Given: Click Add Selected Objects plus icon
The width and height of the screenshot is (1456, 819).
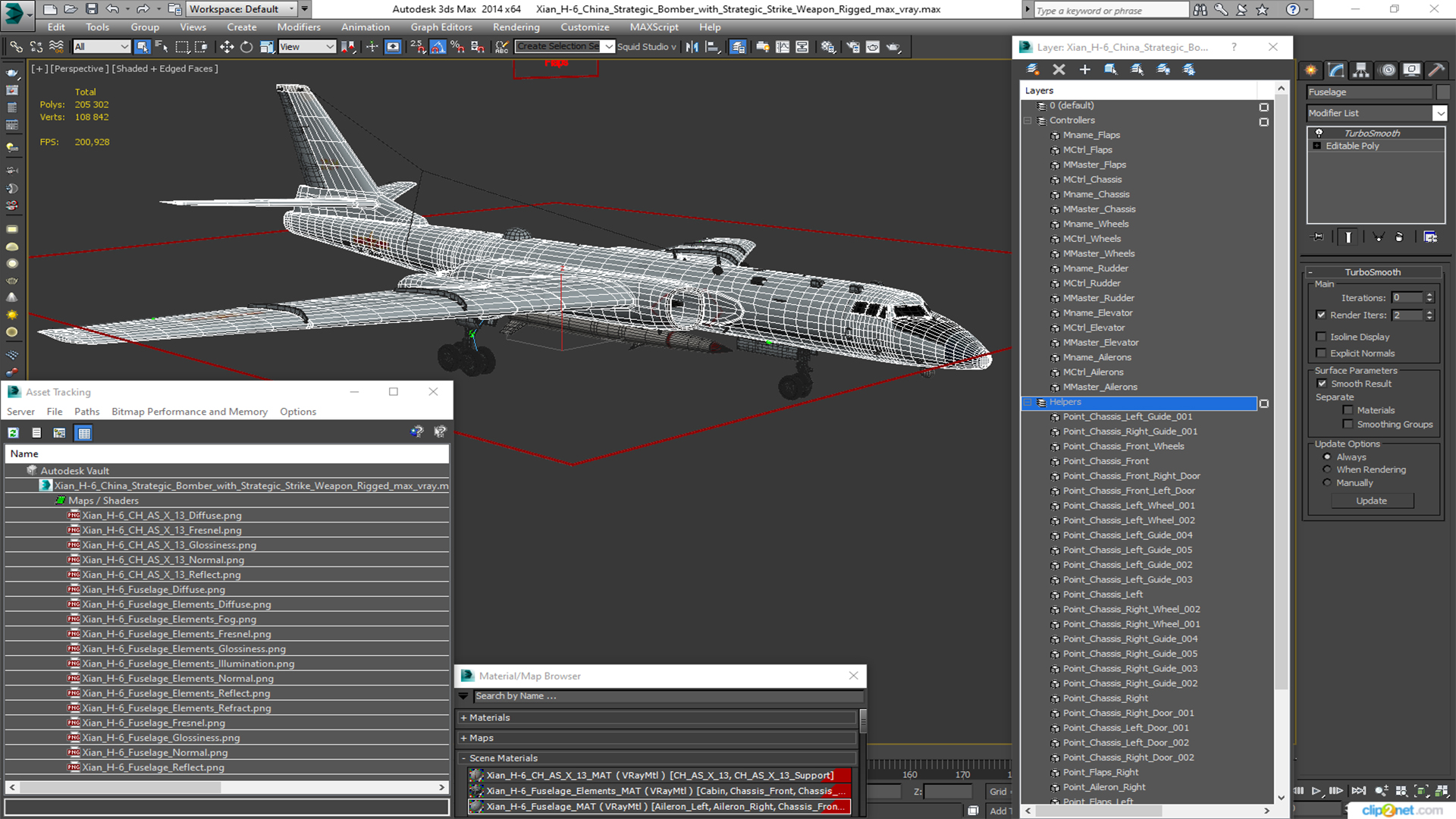Looking at the screenshot, I should click(x=1084, y=69).
